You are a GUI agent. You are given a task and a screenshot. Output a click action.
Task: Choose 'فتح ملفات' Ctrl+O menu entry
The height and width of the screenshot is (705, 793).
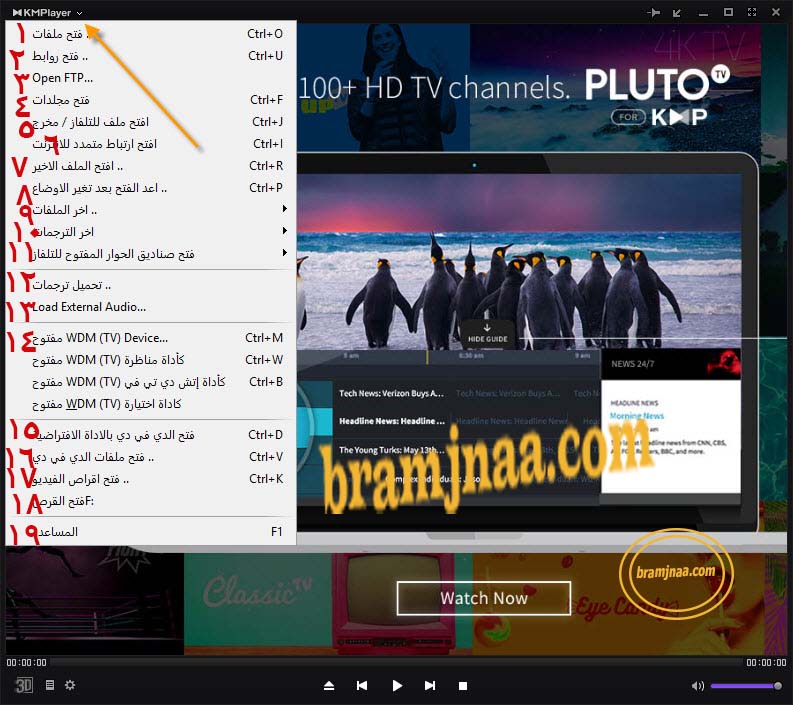(x=151, y=34)
